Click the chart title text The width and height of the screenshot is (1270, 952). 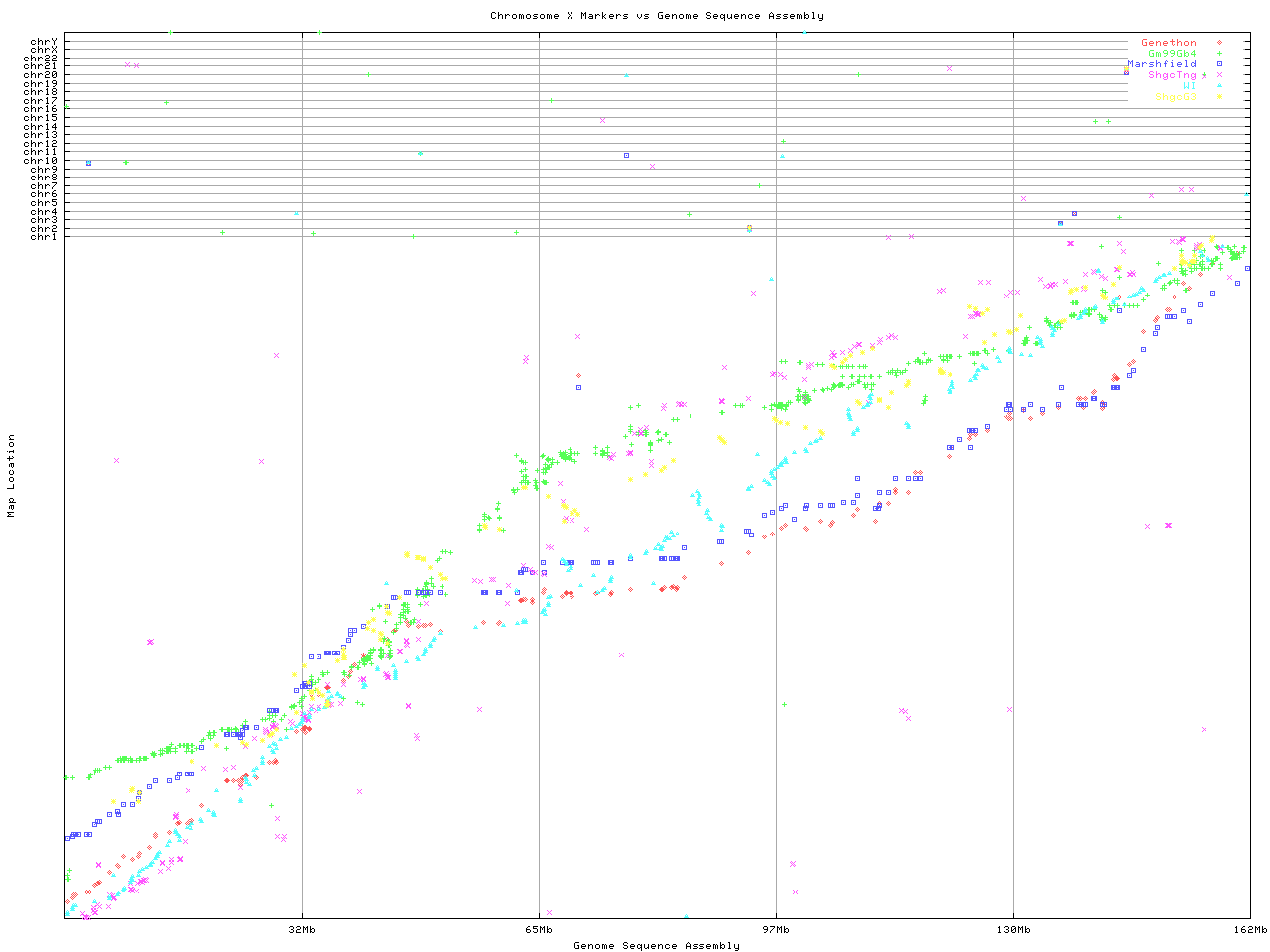pos(656,16)
